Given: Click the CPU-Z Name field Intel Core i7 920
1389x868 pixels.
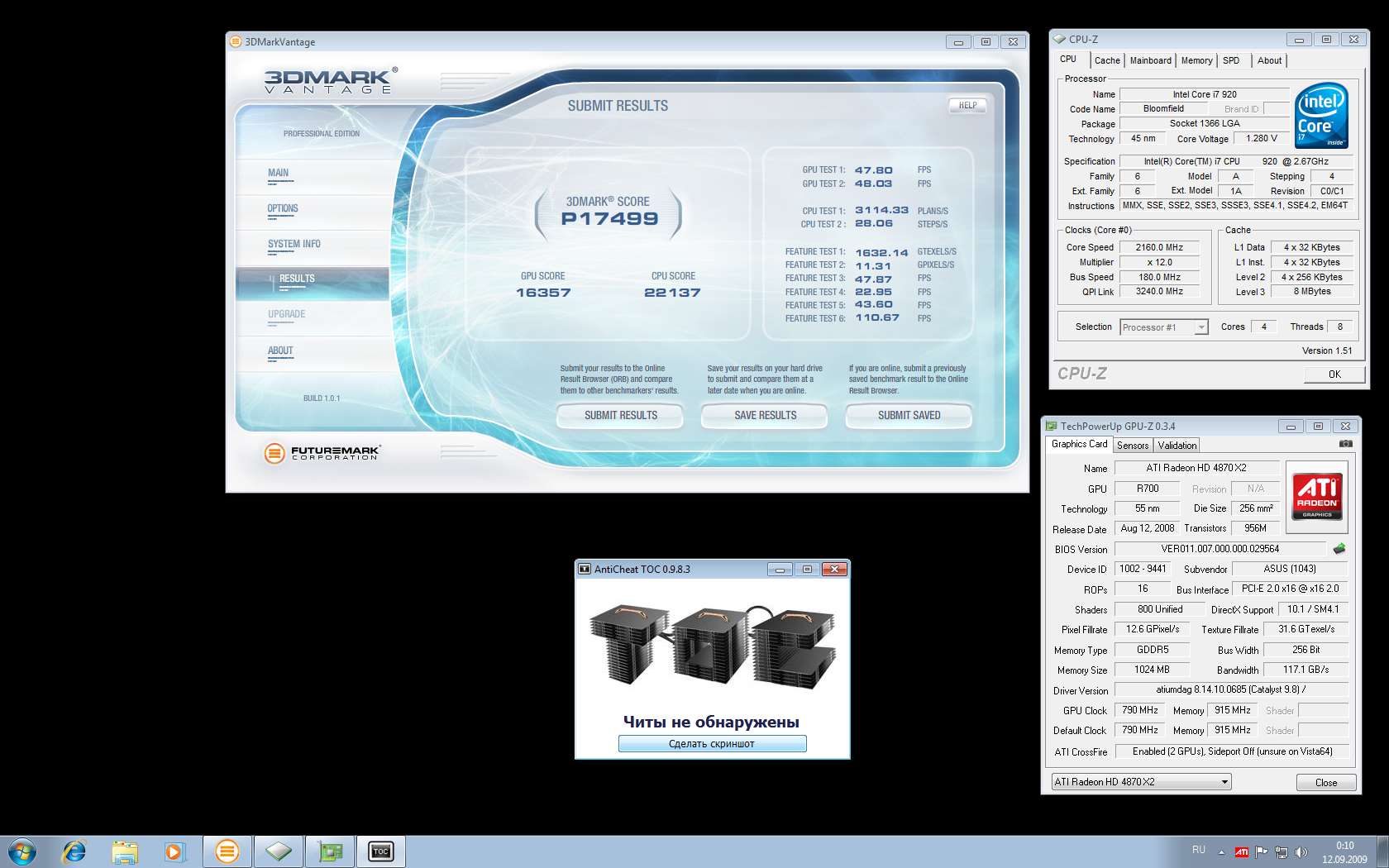Looking at the screenshot, I should [1205, 94].
